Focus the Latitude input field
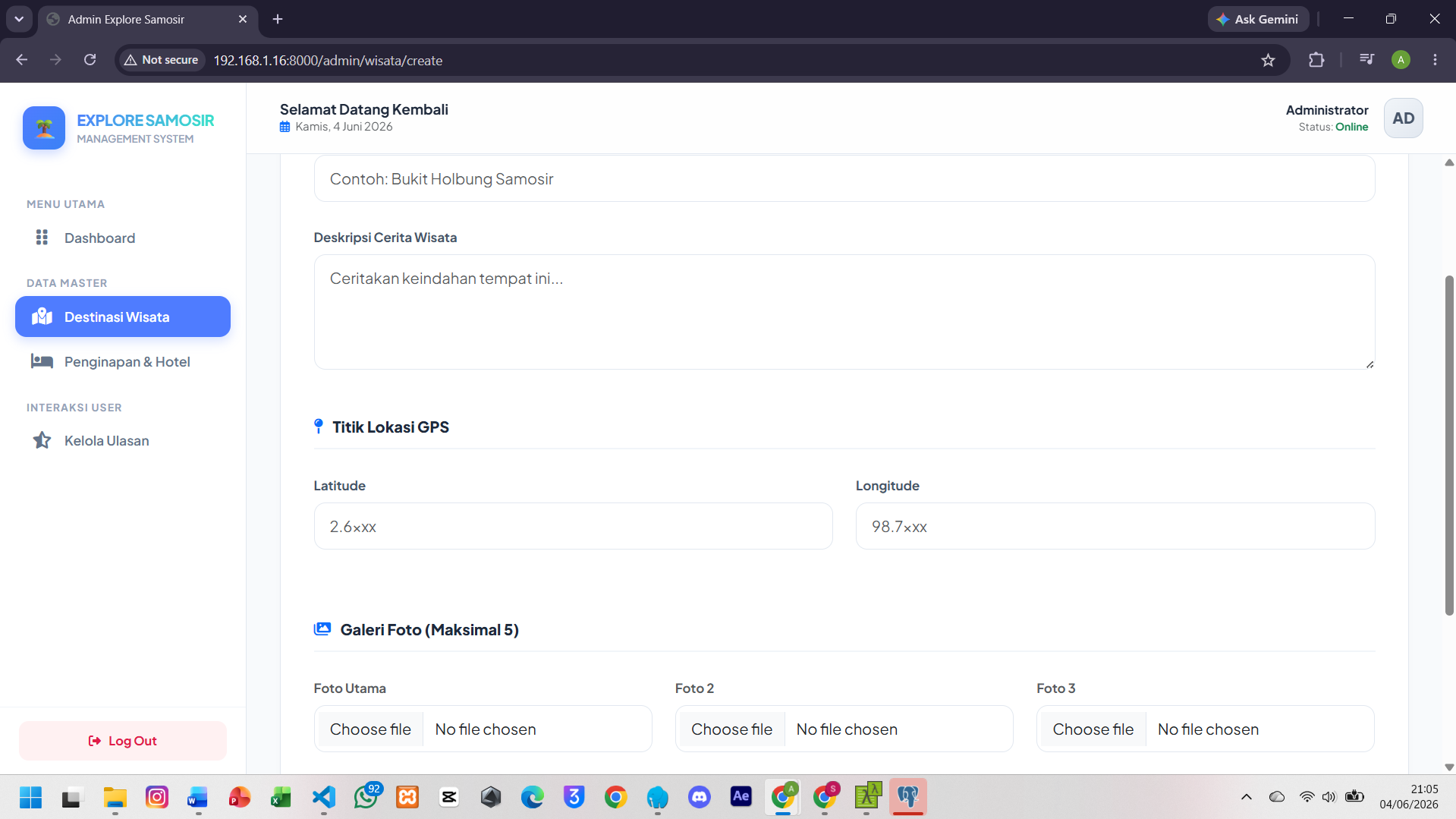This screenshot has width=1456, height=819. (x=573, y=526)
